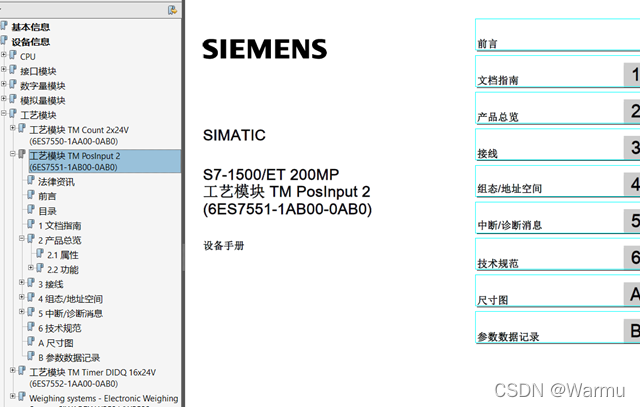The height and width of the screenshot is (407, 640).
Task: Go to 2.1 属性 bookmark
Action: pyautogui.click(x=63, y=255)
